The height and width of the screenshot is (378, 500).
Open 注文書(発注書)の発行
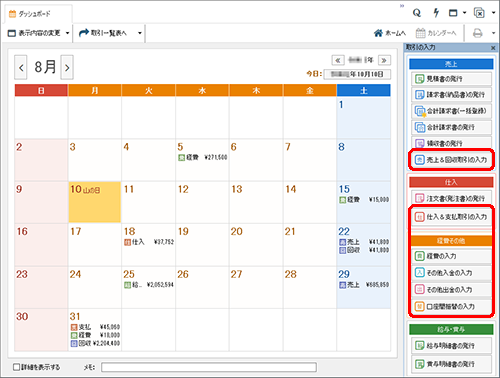click(451, 198)
